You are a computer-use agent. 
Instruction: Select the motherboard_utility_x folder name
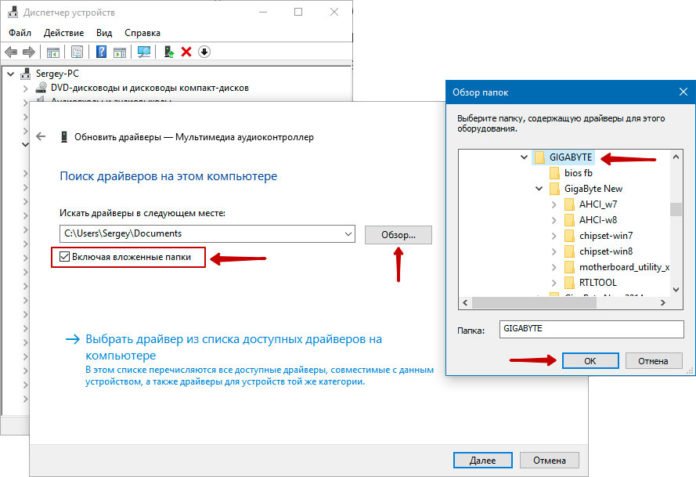click(x=624, y=267)
